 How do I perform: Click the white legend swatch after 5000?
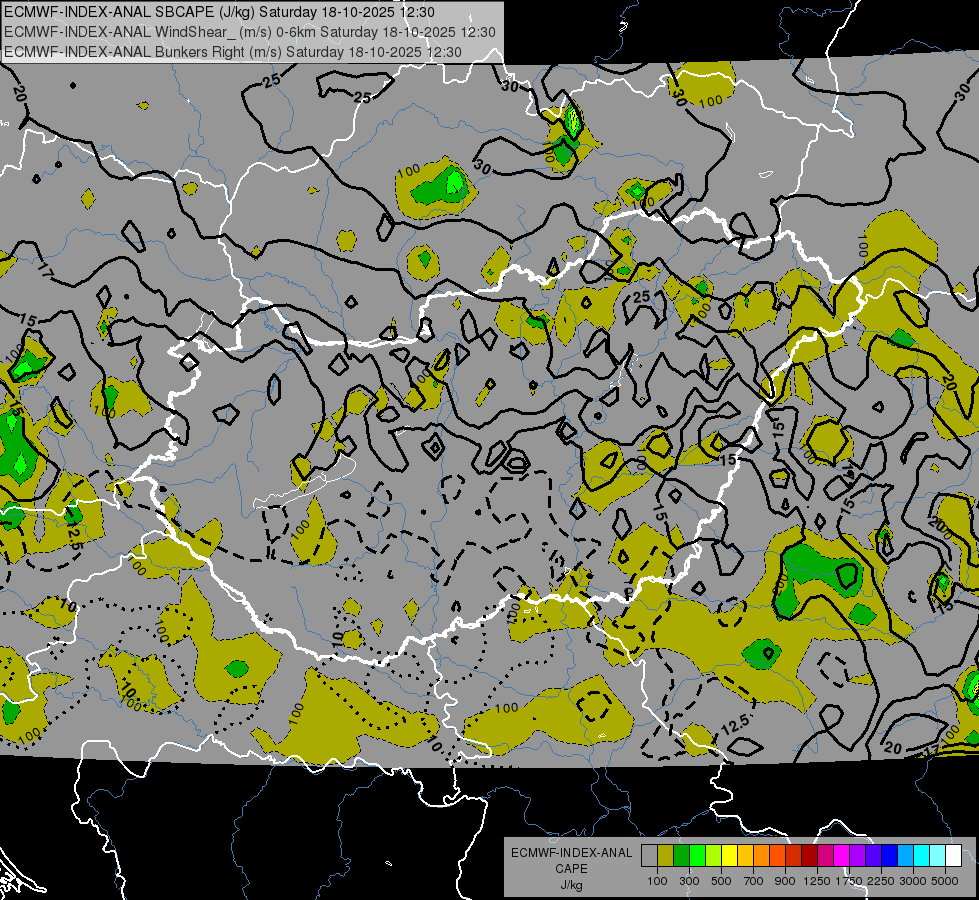[x=954, y=856]
